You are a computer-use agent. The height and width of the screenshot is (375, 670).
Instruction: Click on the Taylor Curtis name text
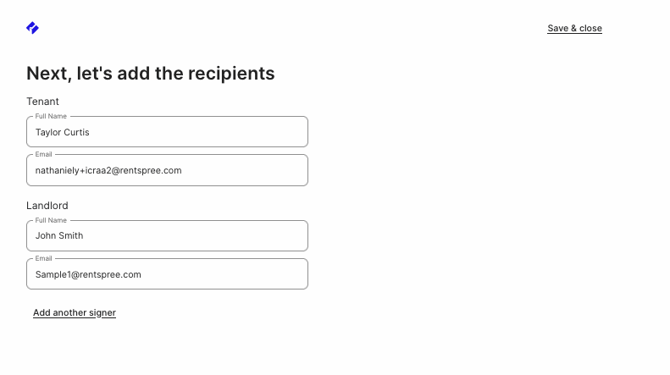[x=62, y=132]
